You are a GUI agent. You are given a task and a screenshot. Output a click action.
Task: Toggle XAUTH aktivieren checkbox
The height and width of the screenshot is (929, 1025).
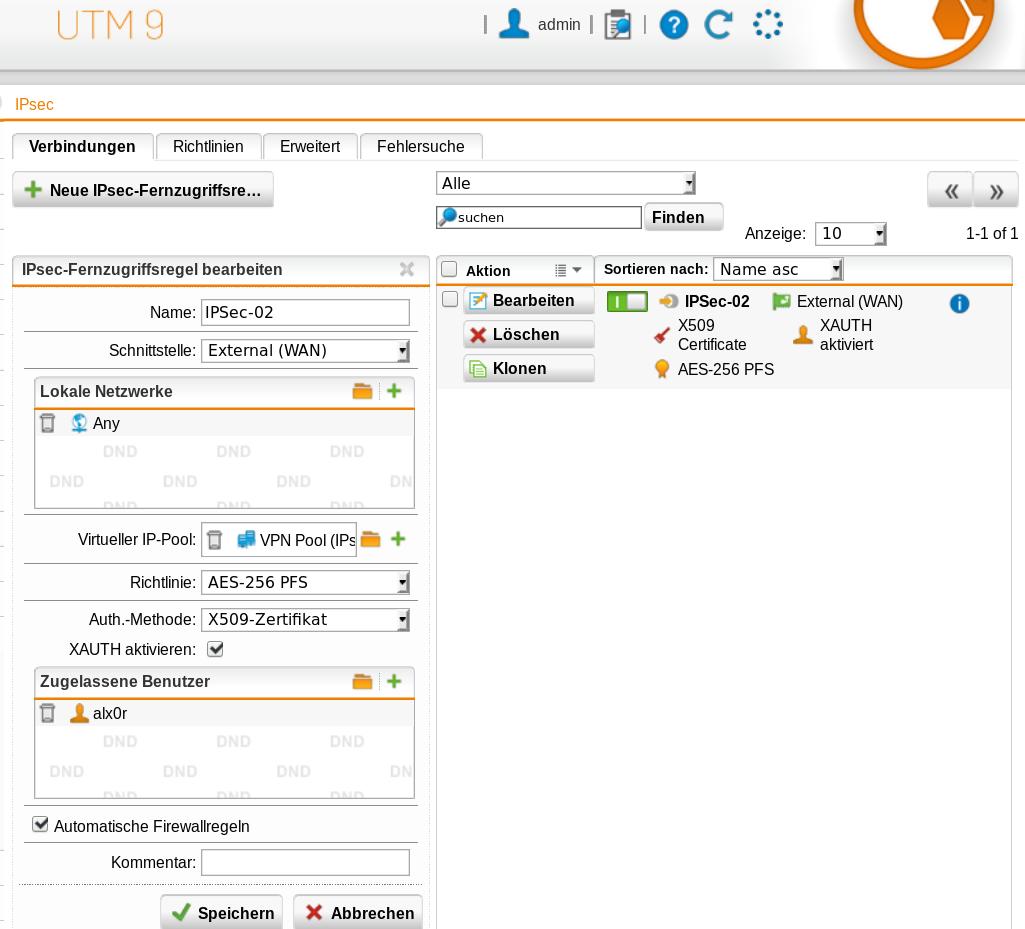(215, 649)
